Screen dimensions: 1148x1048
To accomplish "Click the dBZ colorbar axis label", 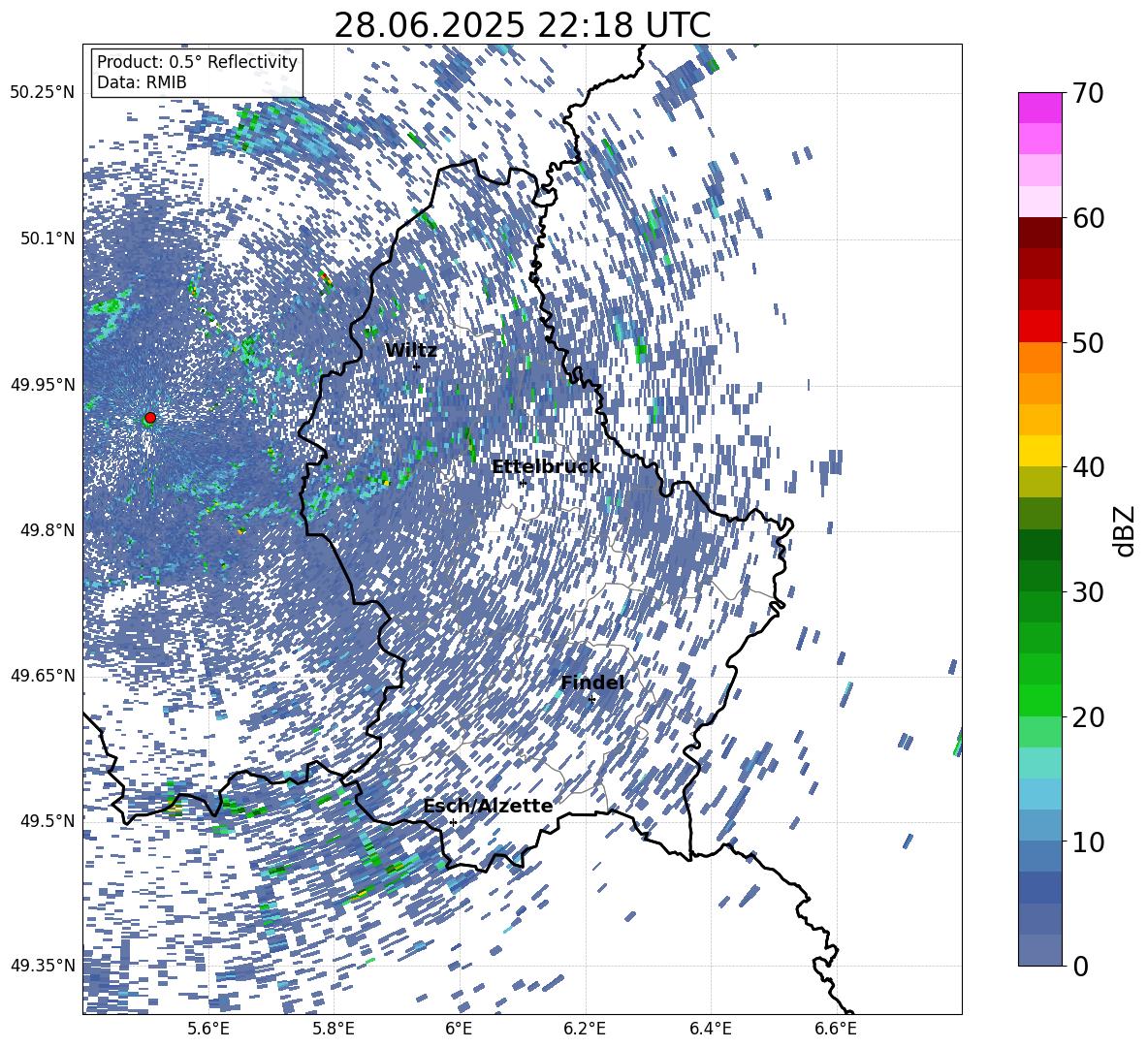I will coord(1126,530).
